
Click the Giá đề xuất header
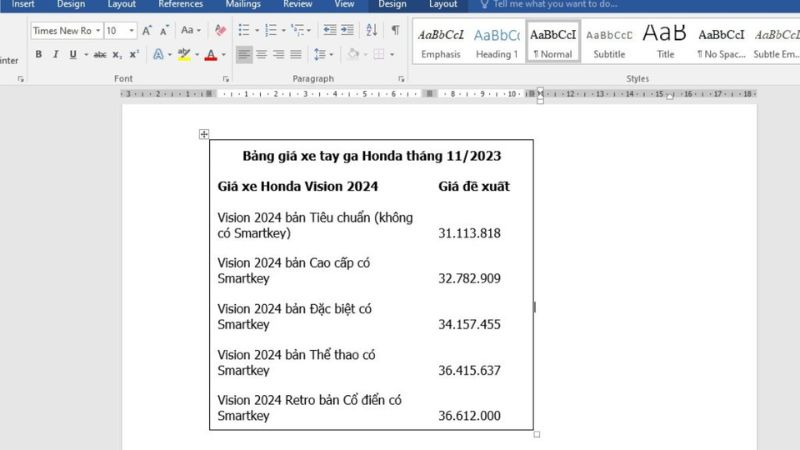[x=473, y=187]
